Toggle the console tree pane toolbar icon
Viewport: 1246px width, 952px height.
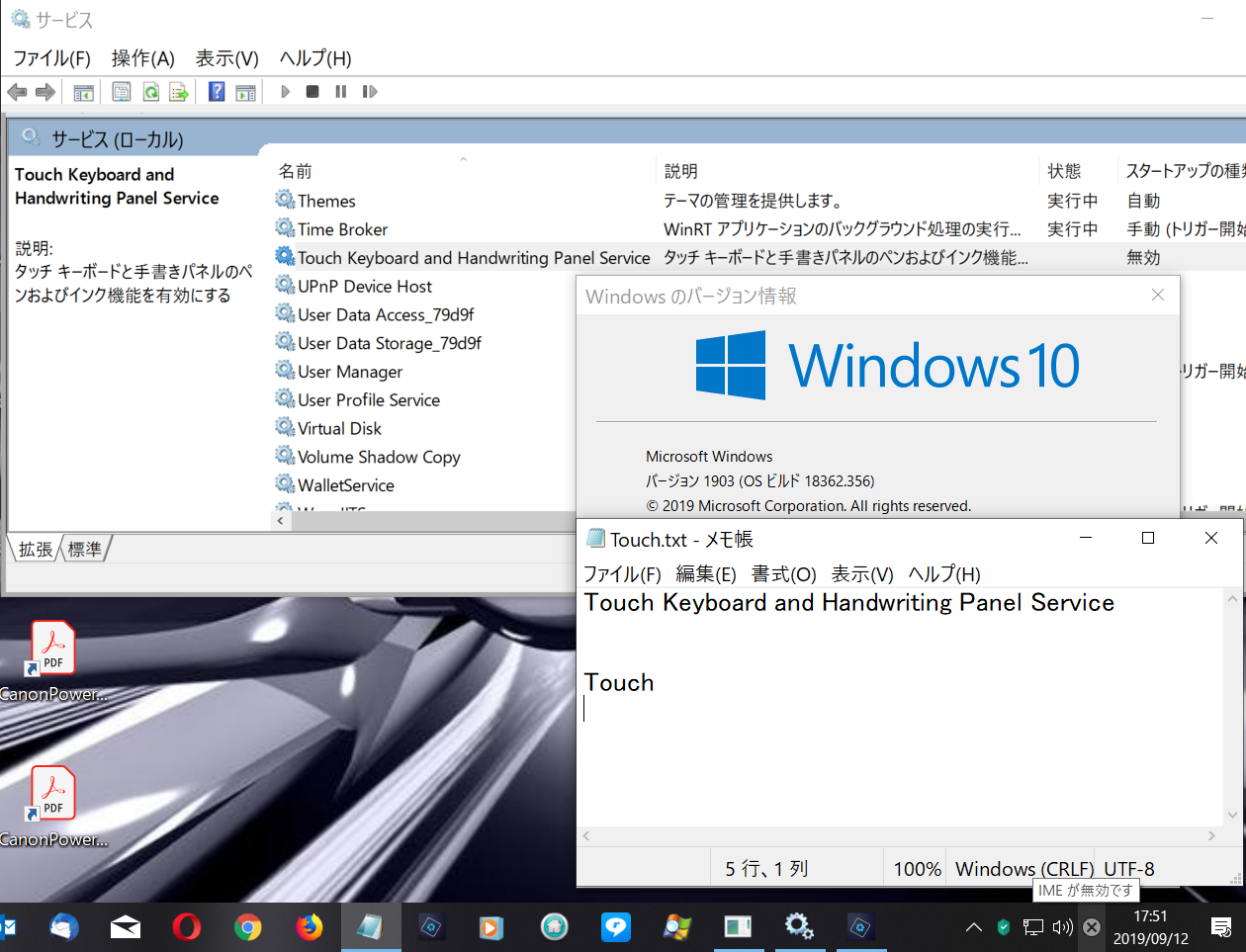[84, 92]
